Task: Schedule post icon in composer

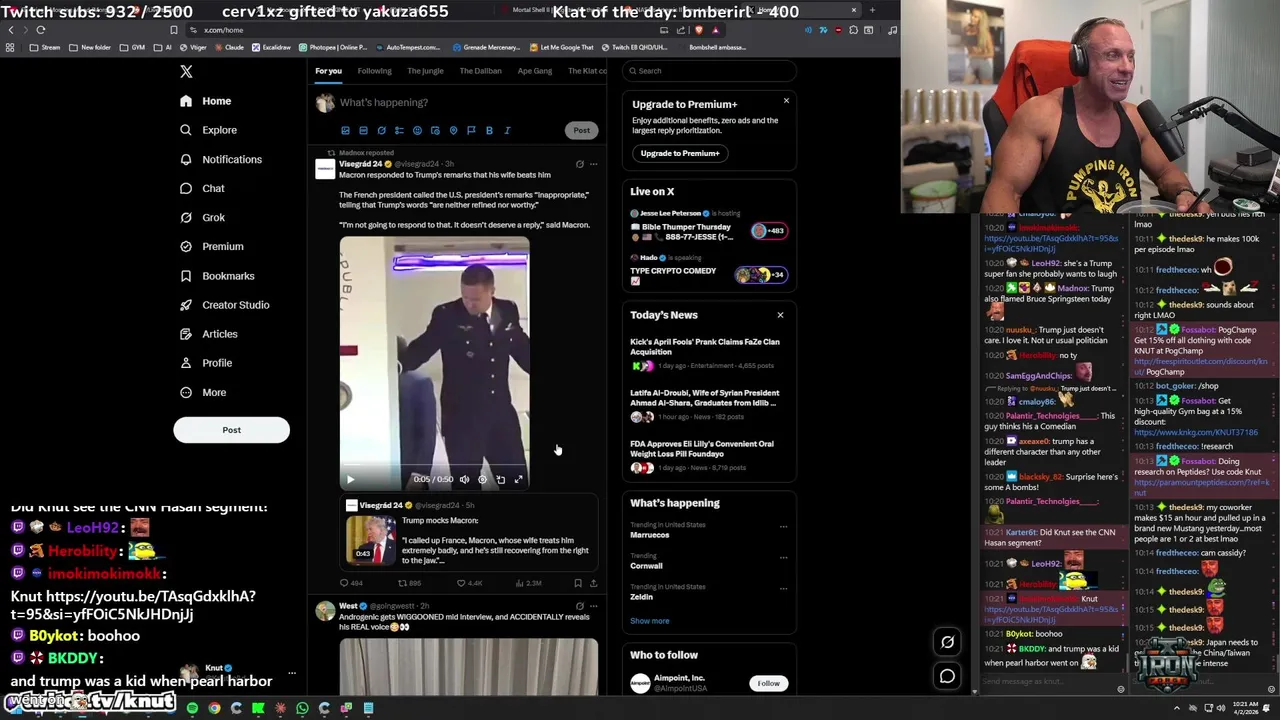Action: [x=435, y=130]
